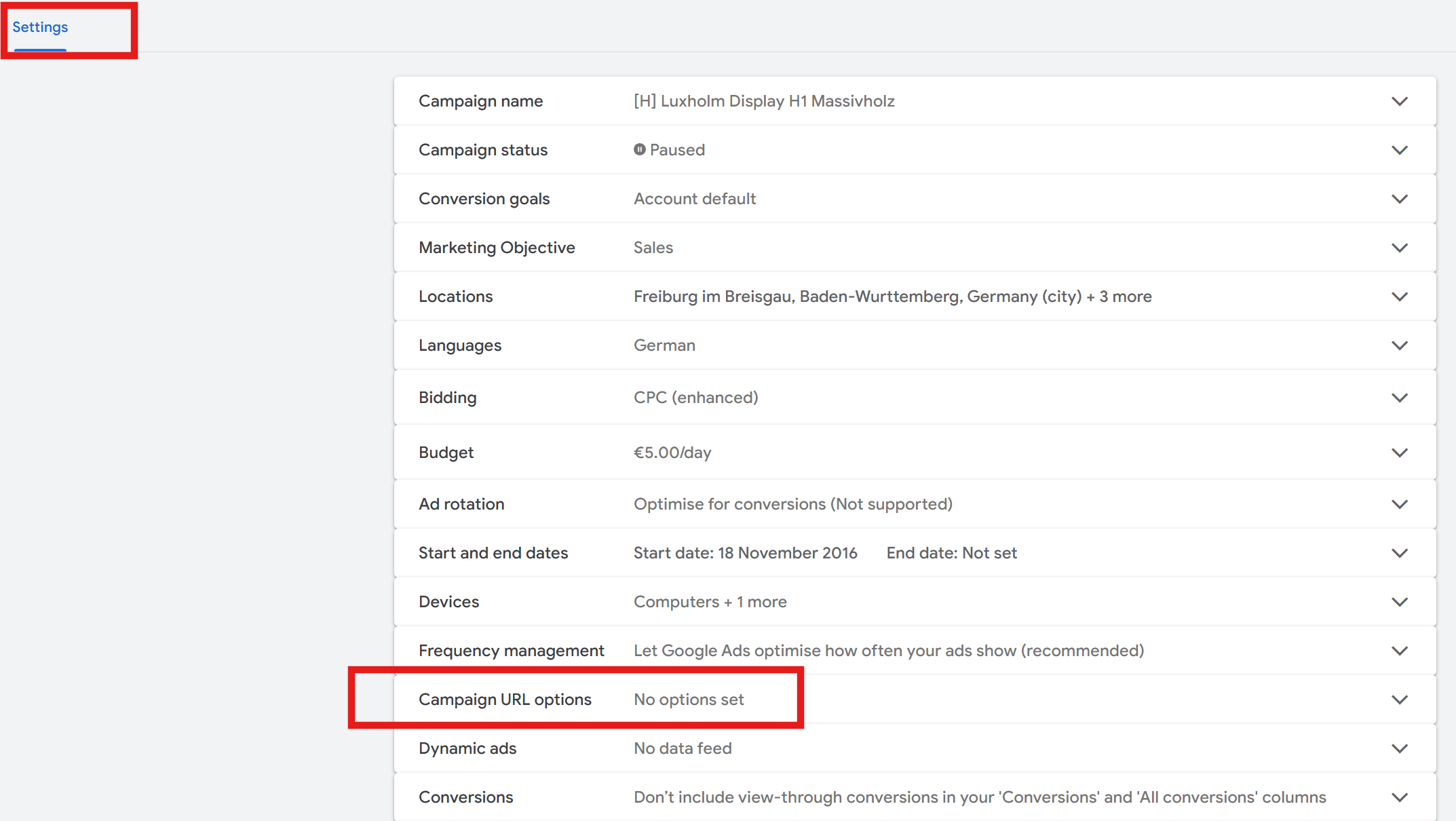
Task: Open the Languages section
Action: [x=1399, y=345]
